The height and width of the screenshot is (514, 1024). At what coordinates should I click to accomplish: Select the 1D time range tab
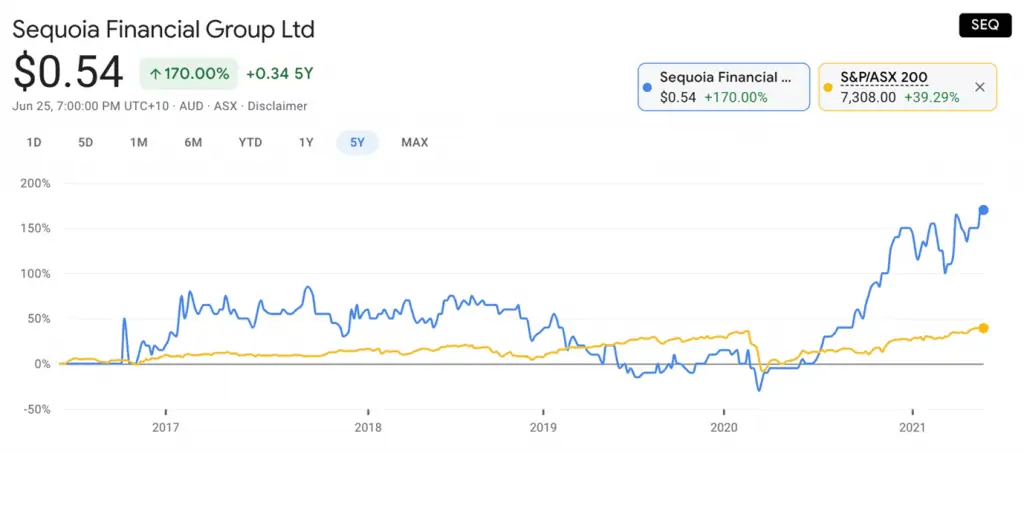(34, 142)
